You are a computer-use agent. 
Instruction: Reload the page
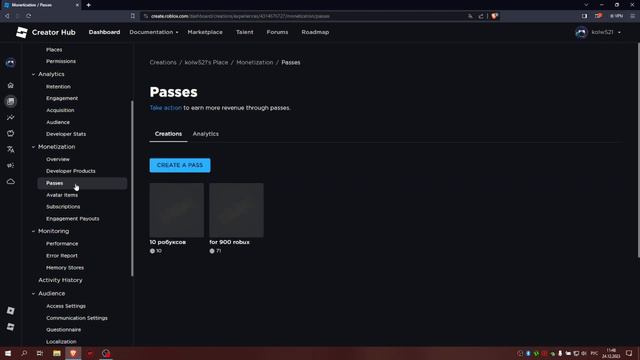tap(29, 16)
